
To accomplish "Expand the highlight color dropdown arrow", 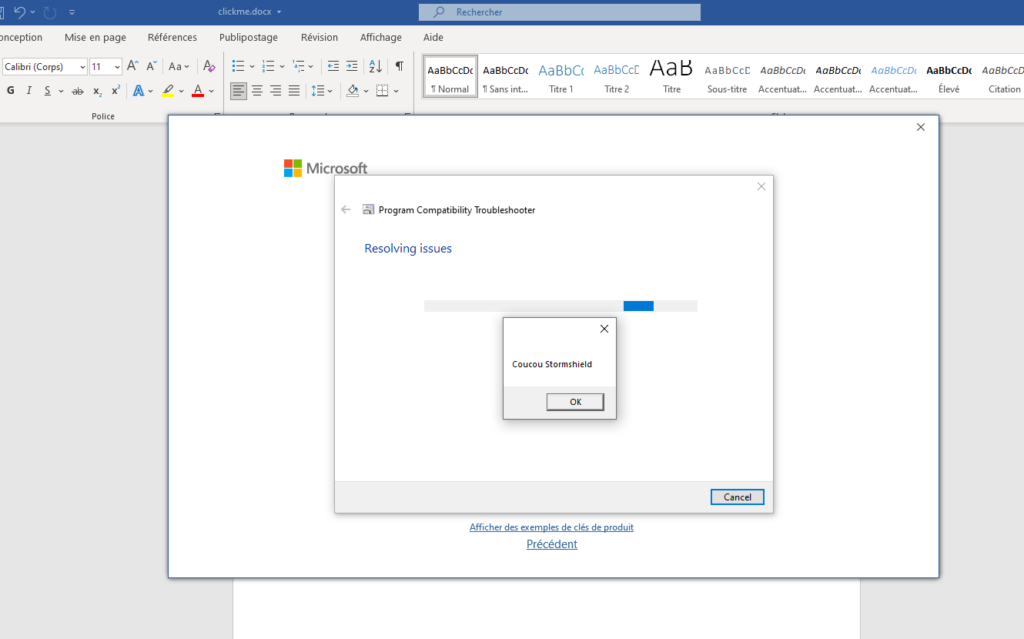I will 181,91.
